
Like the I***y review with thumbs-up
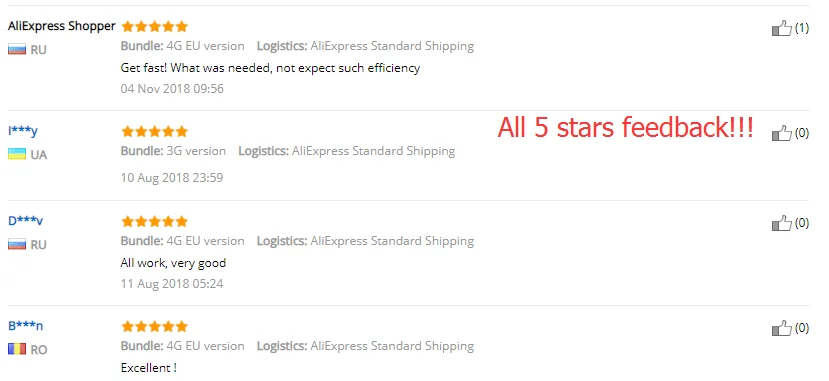pos(782,133)
